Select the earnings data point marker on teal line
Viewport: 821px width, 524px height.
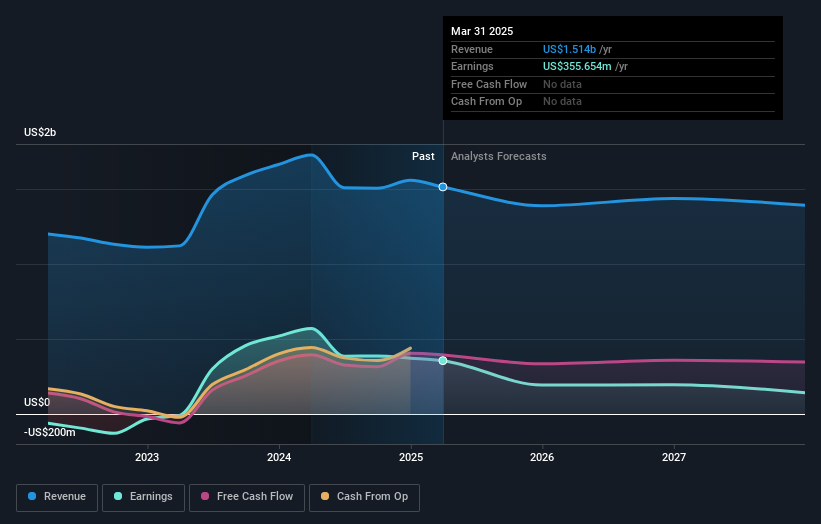click(x=443, y=361)
